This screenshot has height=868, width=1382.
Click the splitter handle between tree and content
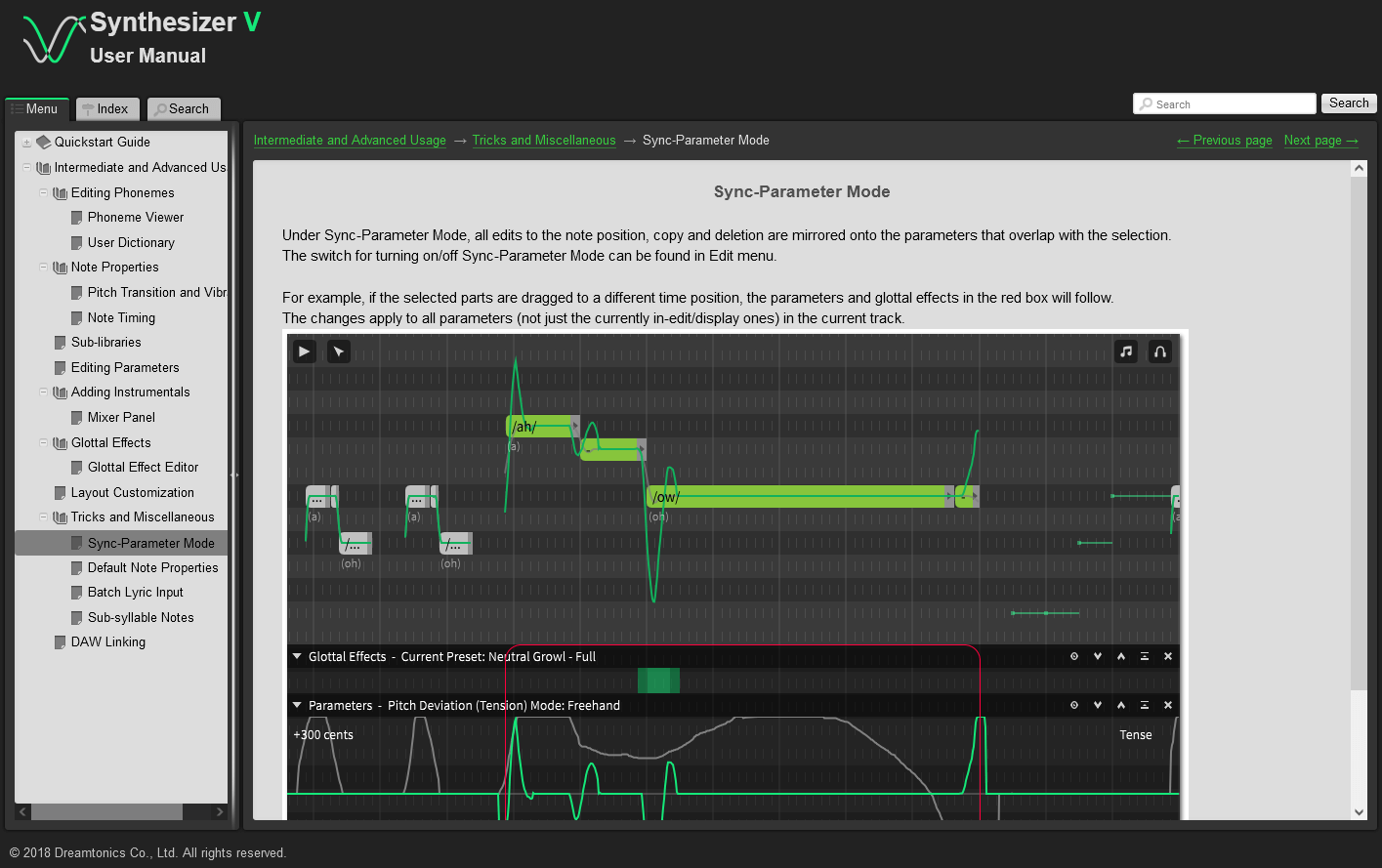point(234,475)
